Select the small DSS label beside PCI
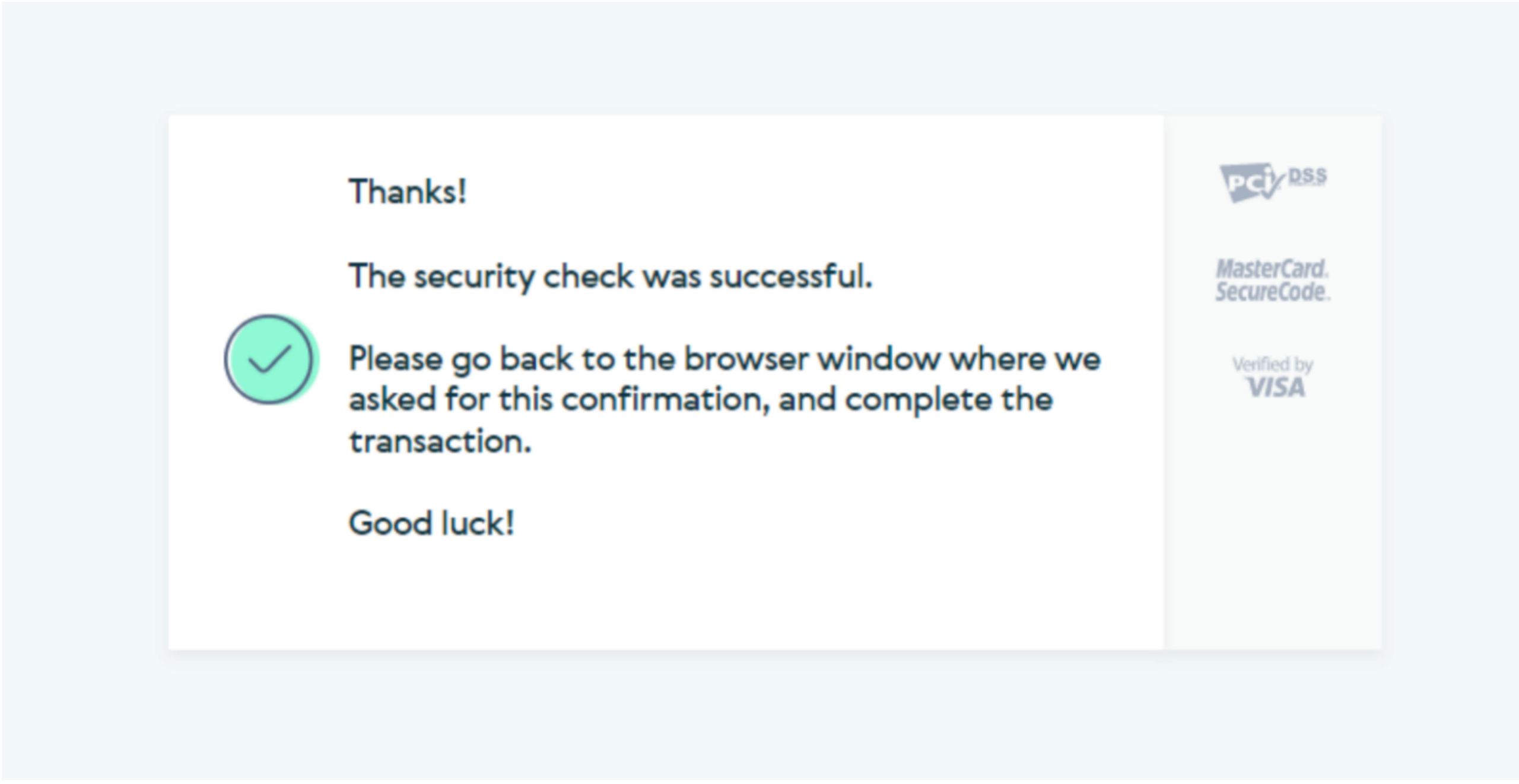The height and width of the screenshot is (784, 1519). 1308,176
